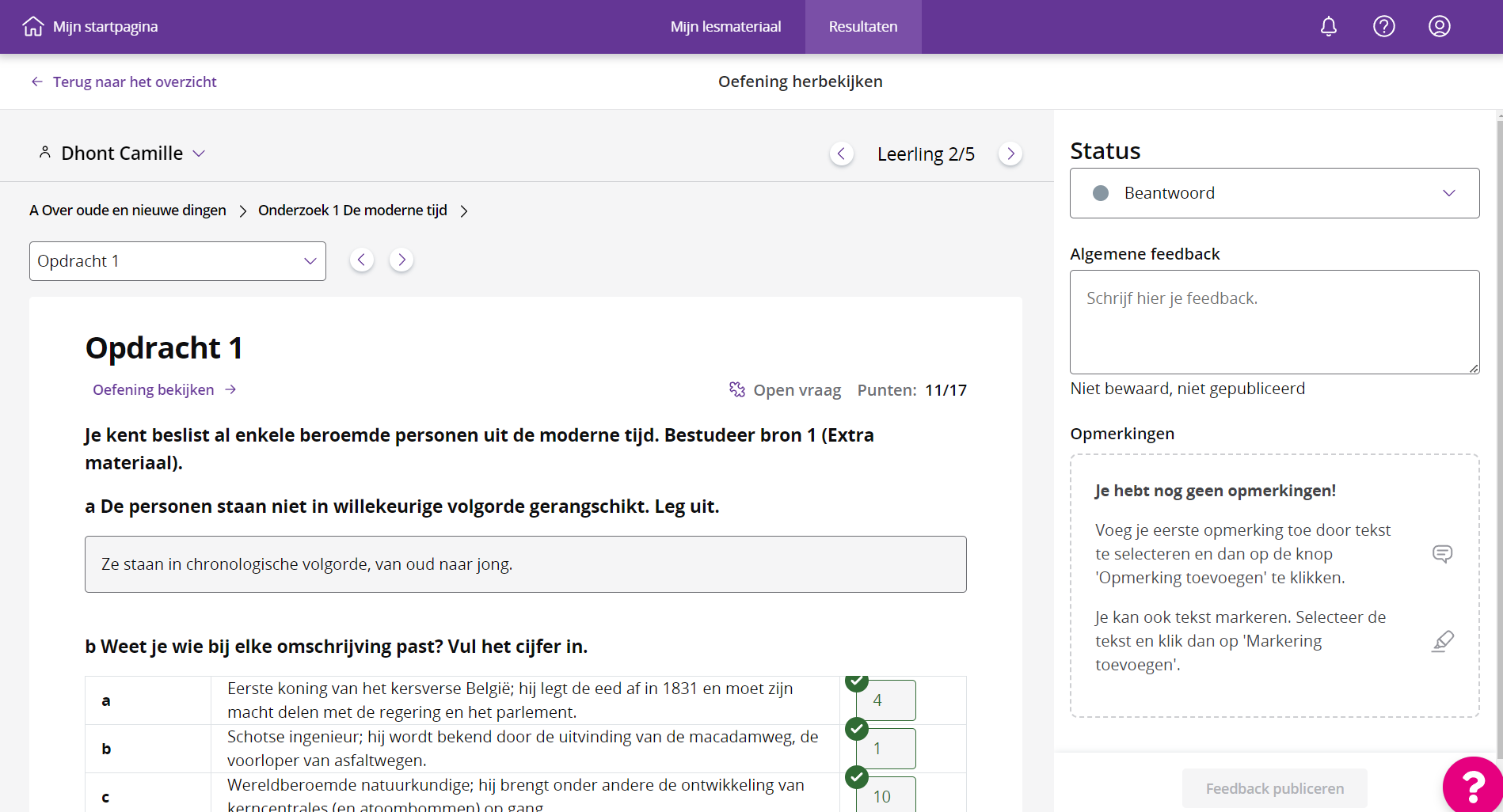Viewport: 1503px width, 812px height.
Task: Click the Schotse ingenieur description cell
Action: (x=525, y=749)
